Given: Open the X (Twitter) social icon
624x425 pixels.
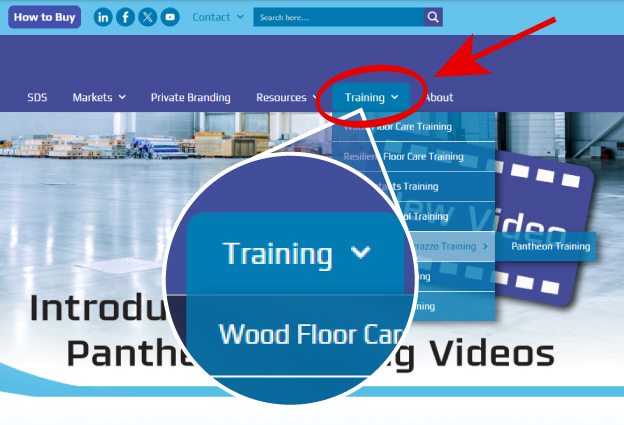Looking at the screenshot, I should tap(148, 18).
